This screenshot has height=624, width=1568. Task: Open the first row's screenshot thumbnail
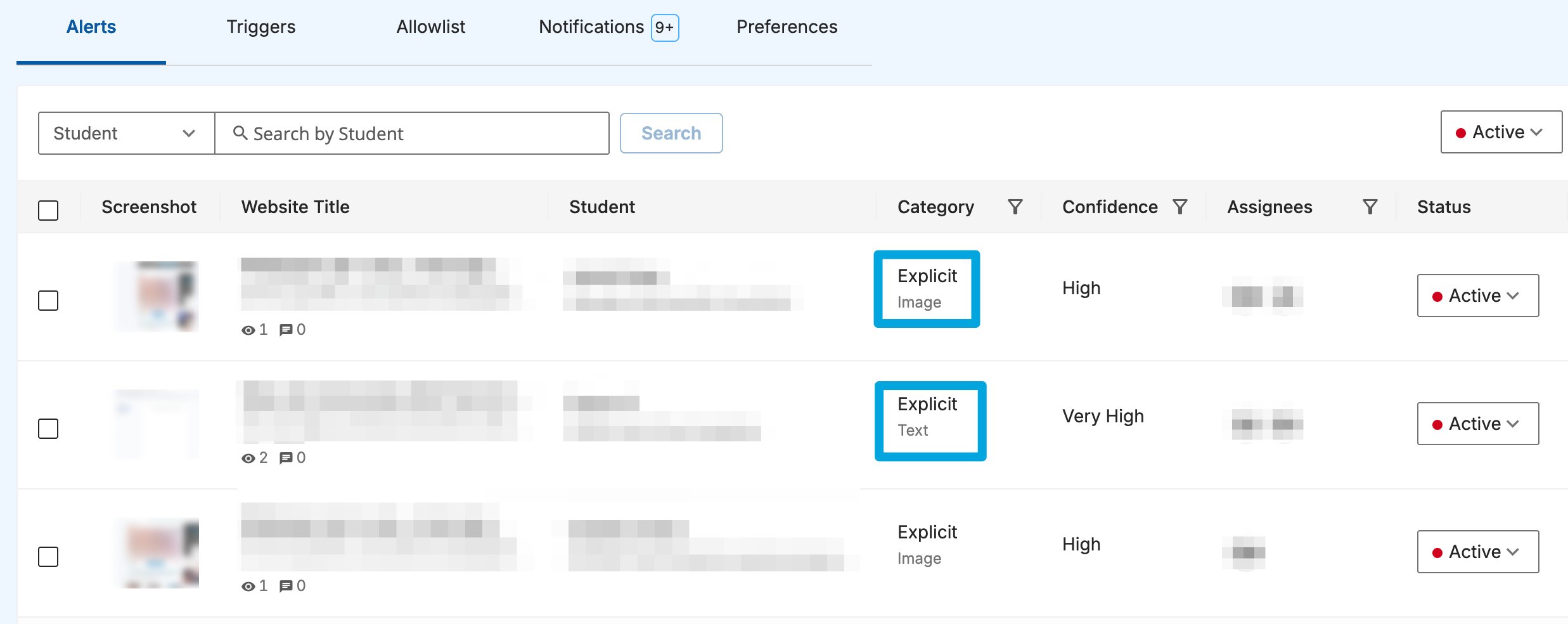click(157, 296)
